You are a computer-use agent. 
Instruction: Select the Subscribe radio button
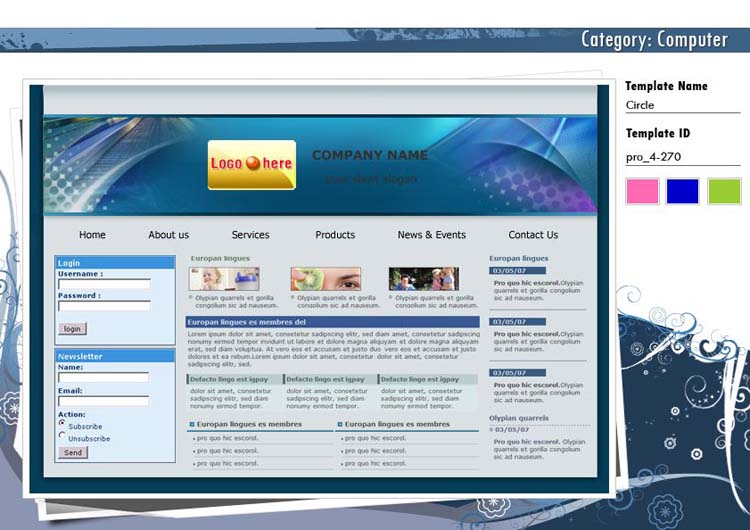tap(62, 424)
